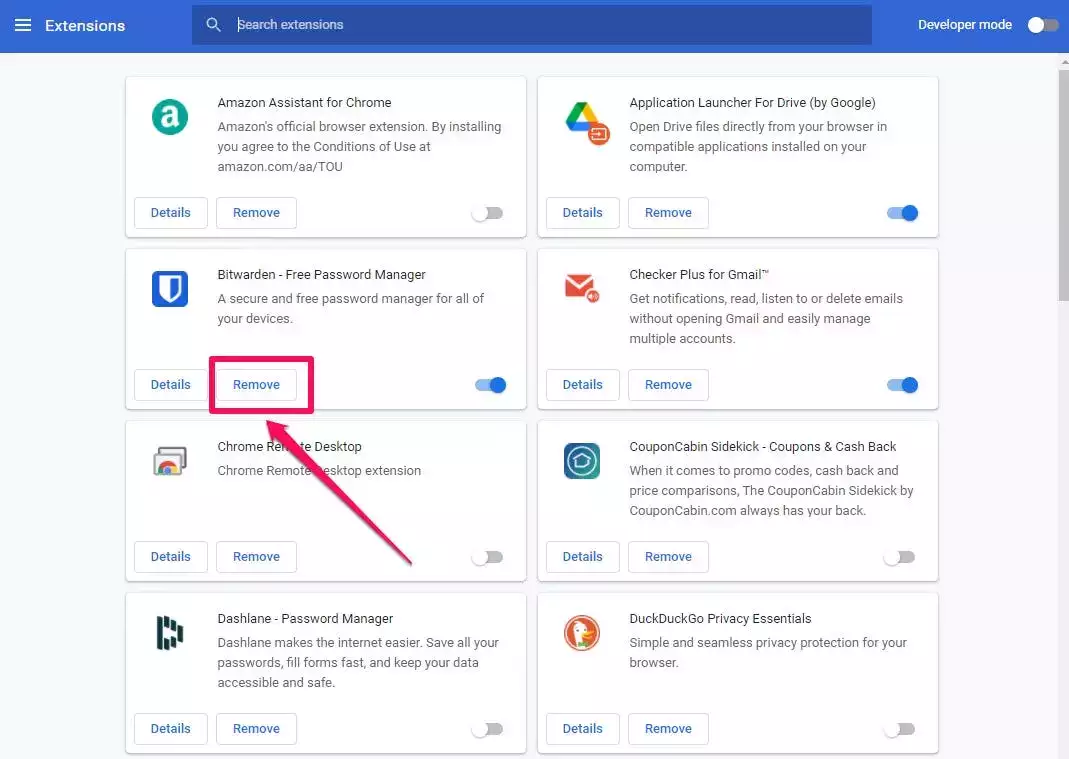This screenshot has height=759, width=1069.
Task: Enable Dashlane Password Manager toggle
Action: [x=487, y=729]
